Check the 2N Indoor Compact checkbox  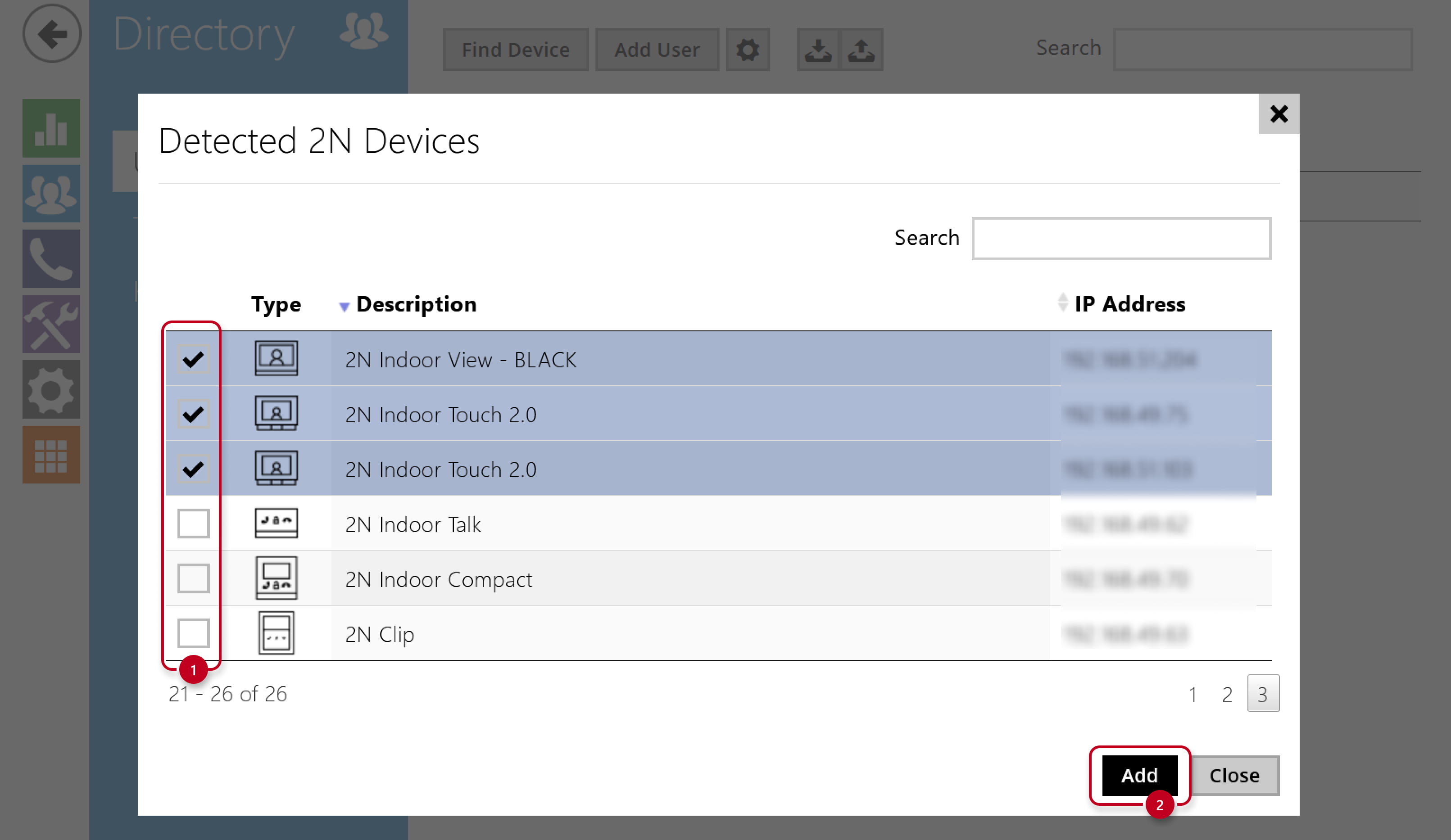pos(193,578)
